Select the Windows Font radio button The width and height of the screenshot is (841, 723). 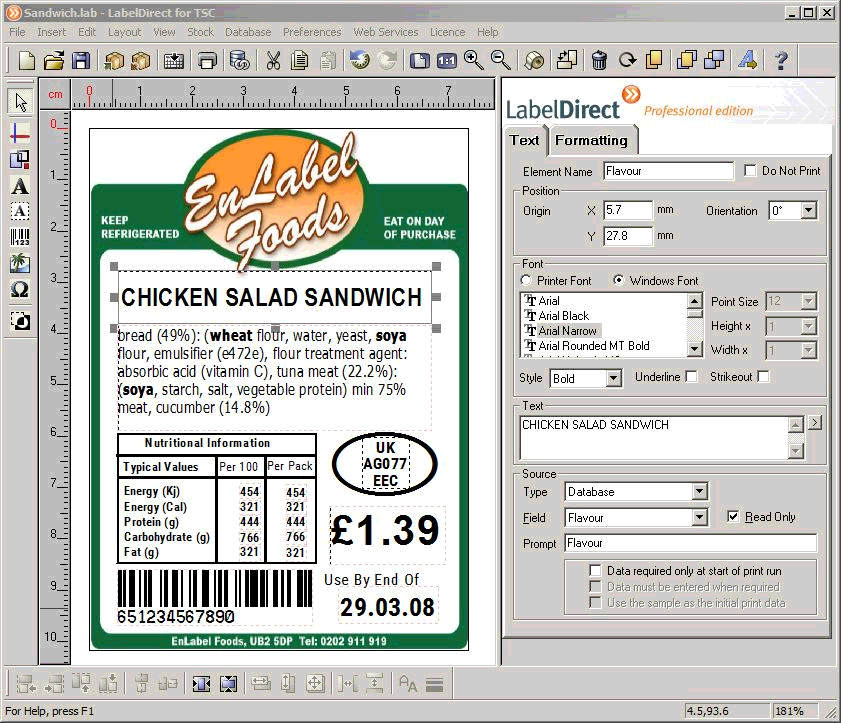(618, 280)
